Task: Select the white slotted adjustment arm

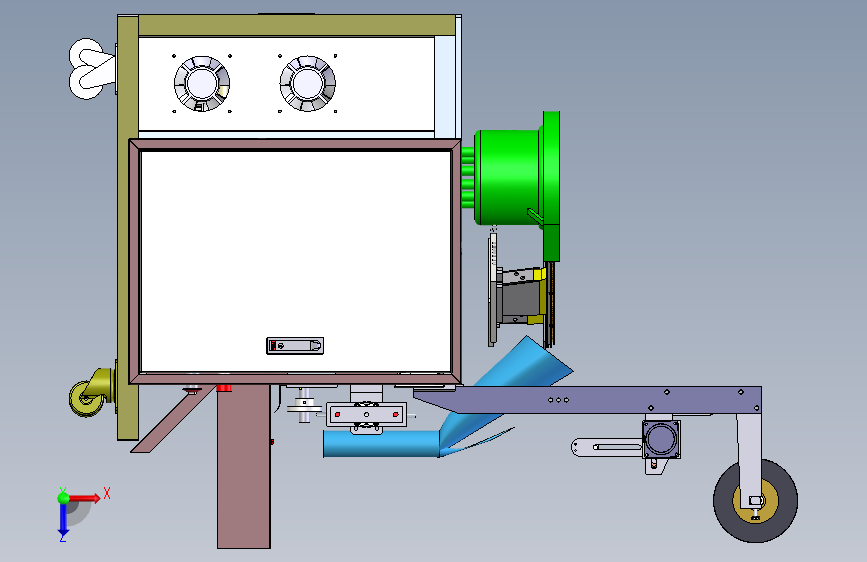Action: [x=607, y=447]
